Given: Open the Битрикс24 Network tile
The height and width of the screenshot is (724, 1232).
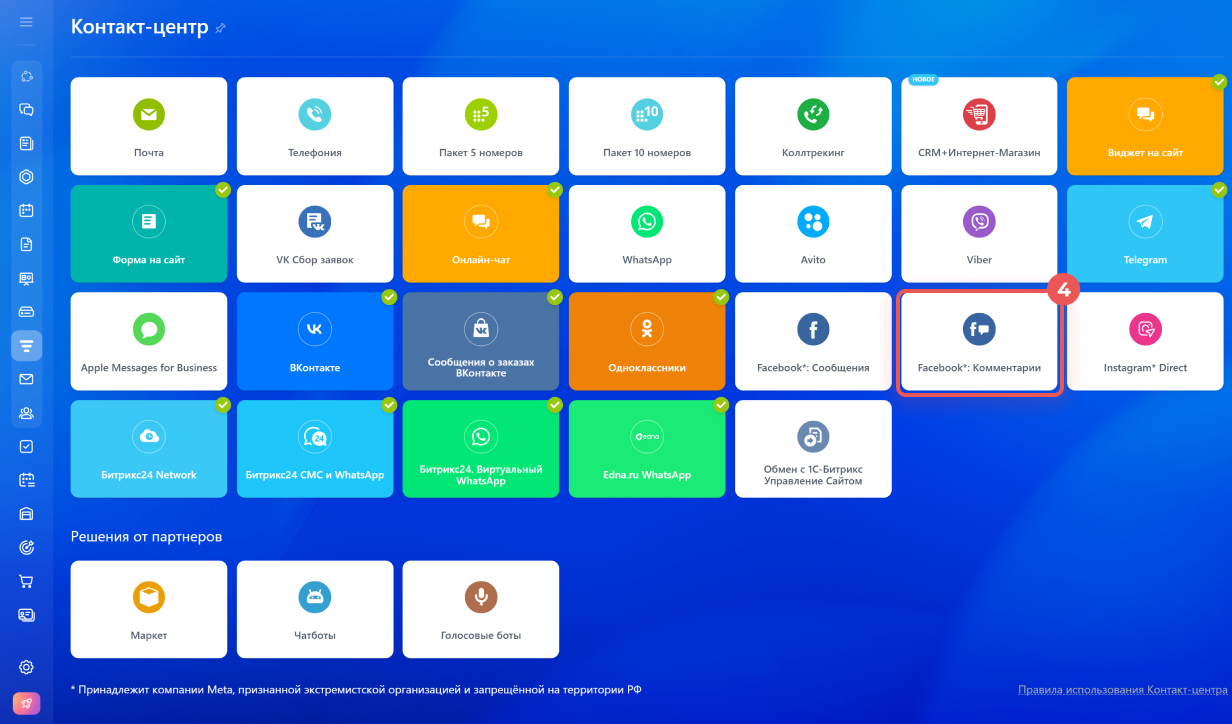Looking at the screenshot, I should coord(149,449).
